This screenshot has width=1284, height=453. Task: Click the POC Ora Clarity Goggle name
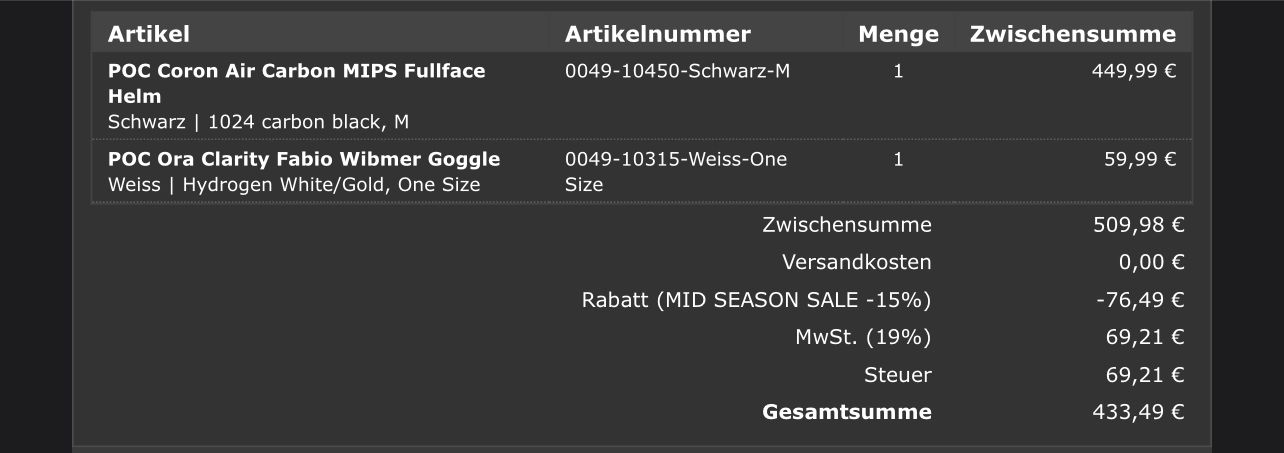(x=304, y=159)
